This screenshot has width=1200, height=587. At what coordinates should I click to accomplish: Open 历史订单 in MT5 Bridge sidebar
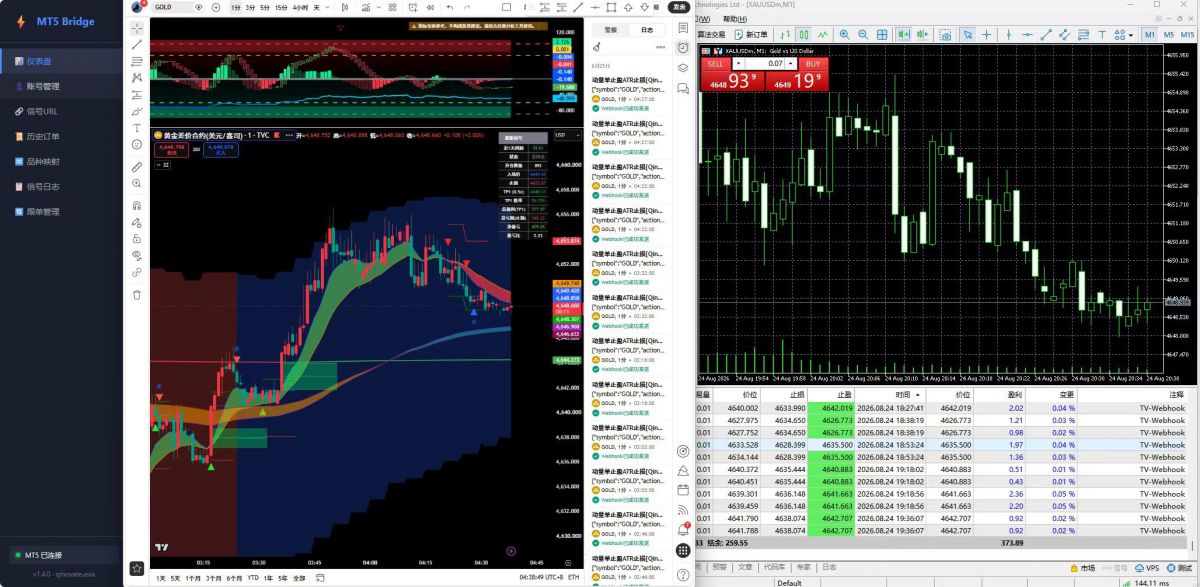(x=62, y=136)
